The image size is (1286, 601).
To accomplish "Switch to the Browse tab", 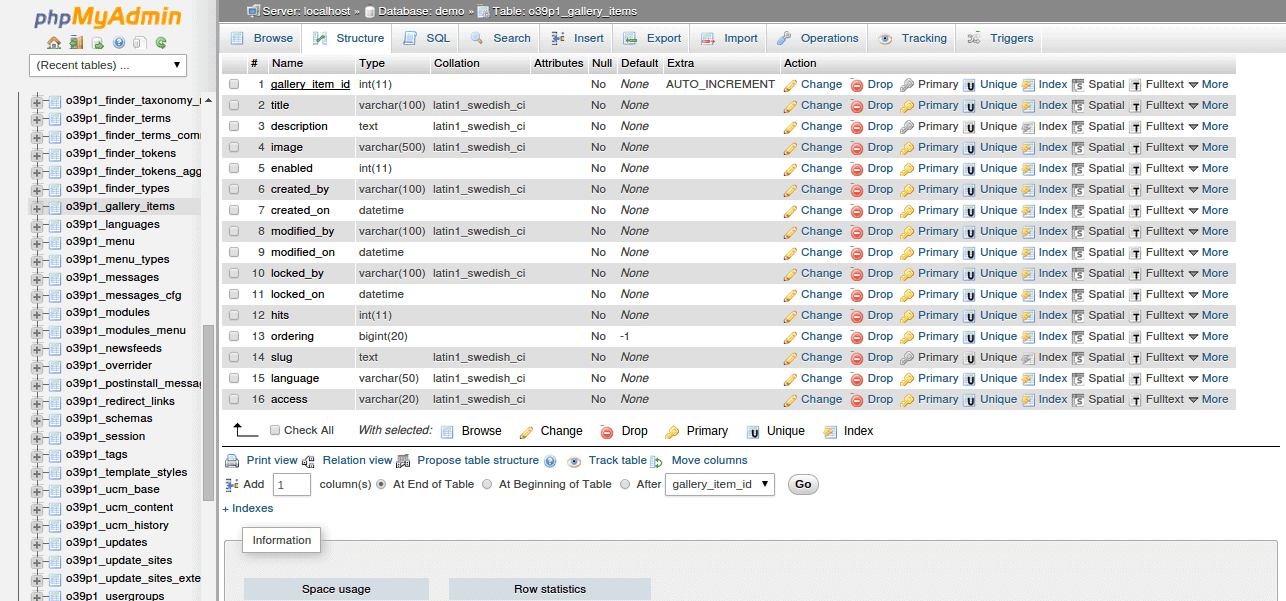I will pos(262,38).
